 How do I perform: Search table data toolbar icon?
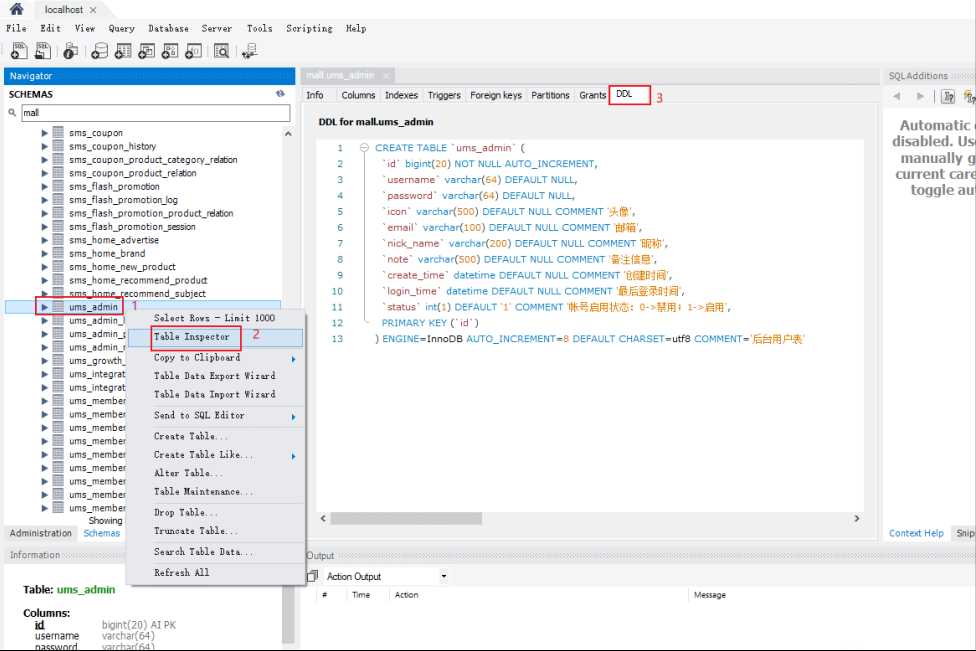222,51
